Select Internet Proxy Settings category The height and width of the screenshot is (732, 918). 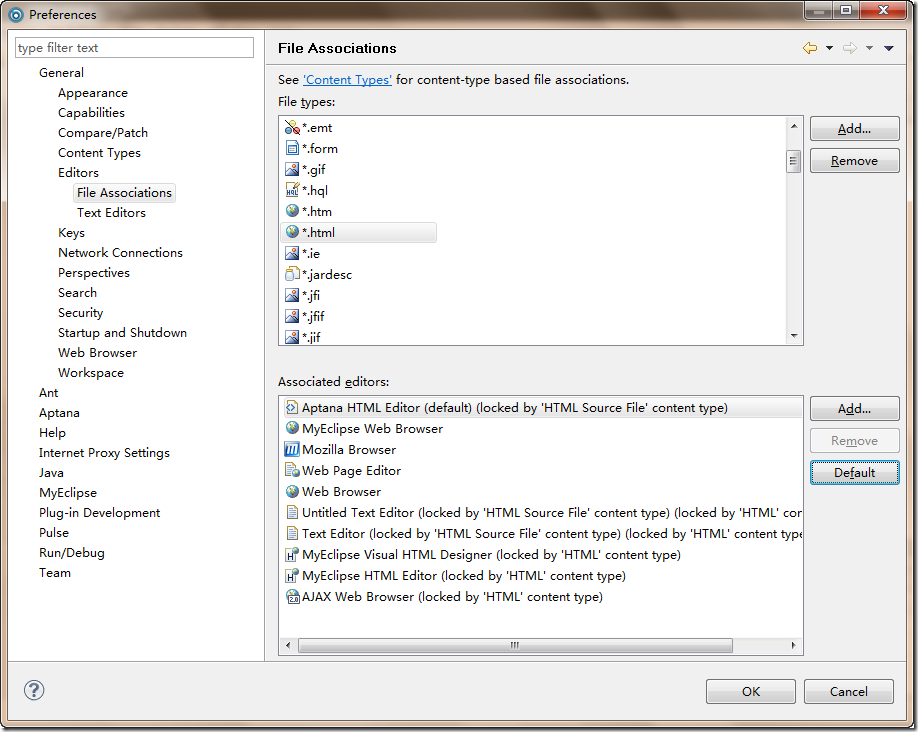coord(104,453)
